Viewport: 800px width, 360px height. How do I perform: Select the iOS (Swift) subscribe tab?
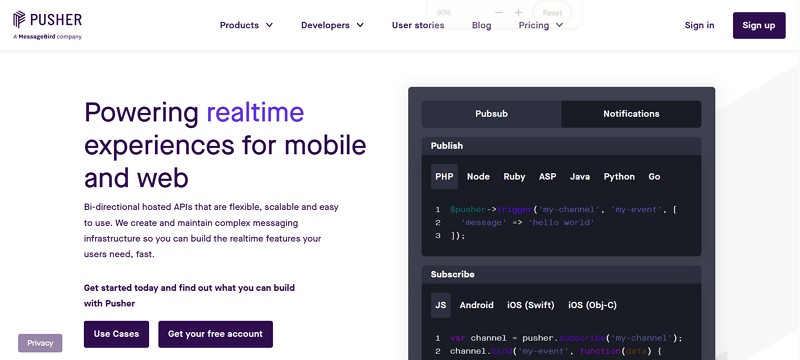[531, 305]
